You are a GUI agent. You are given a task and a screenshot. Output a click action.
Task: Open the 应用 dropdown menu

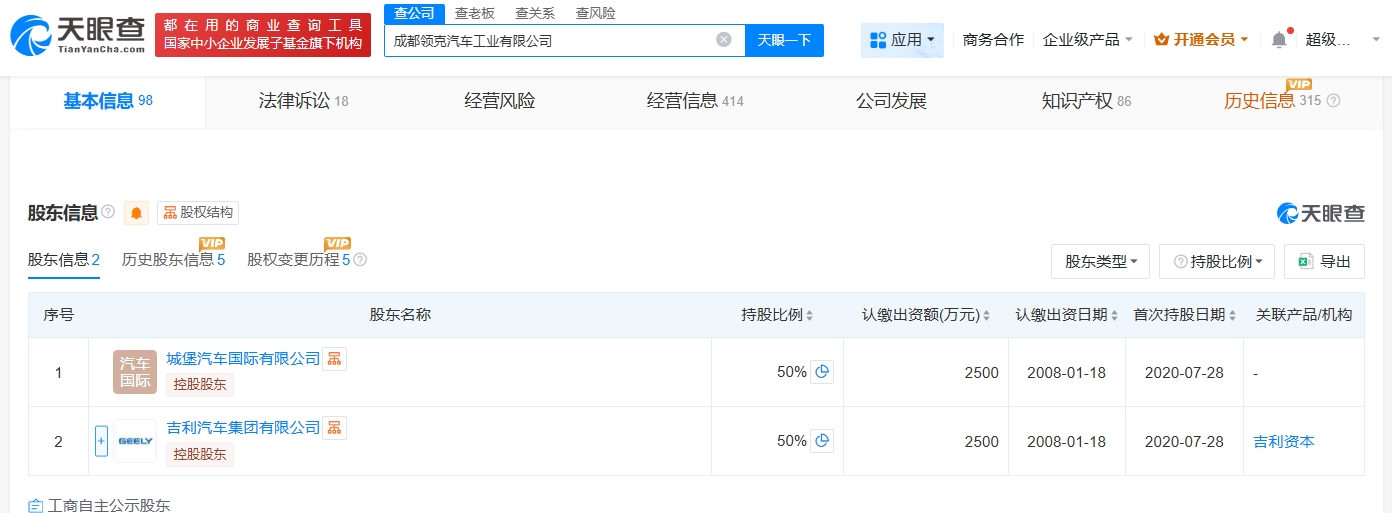point(902,40)
